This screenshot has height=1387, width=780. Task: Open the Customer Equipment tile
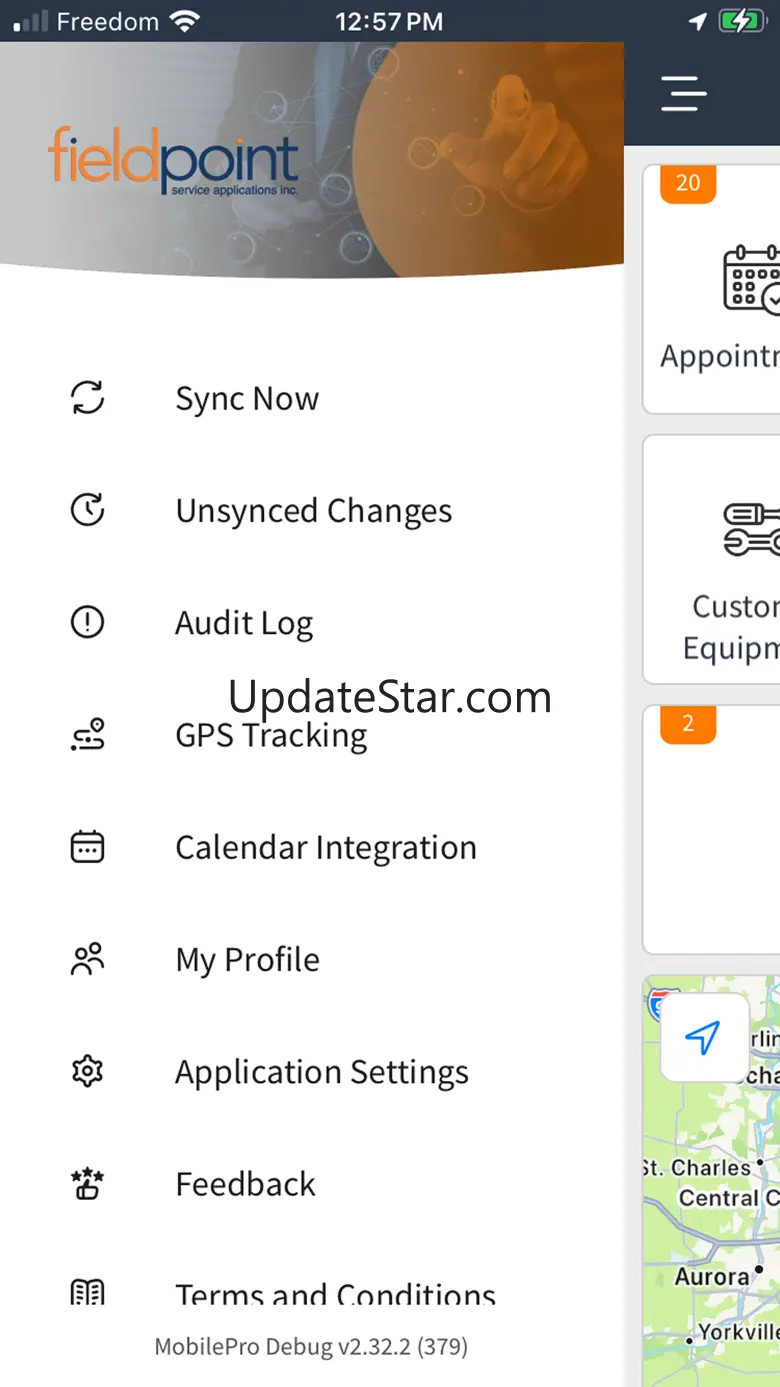point(714,560)
